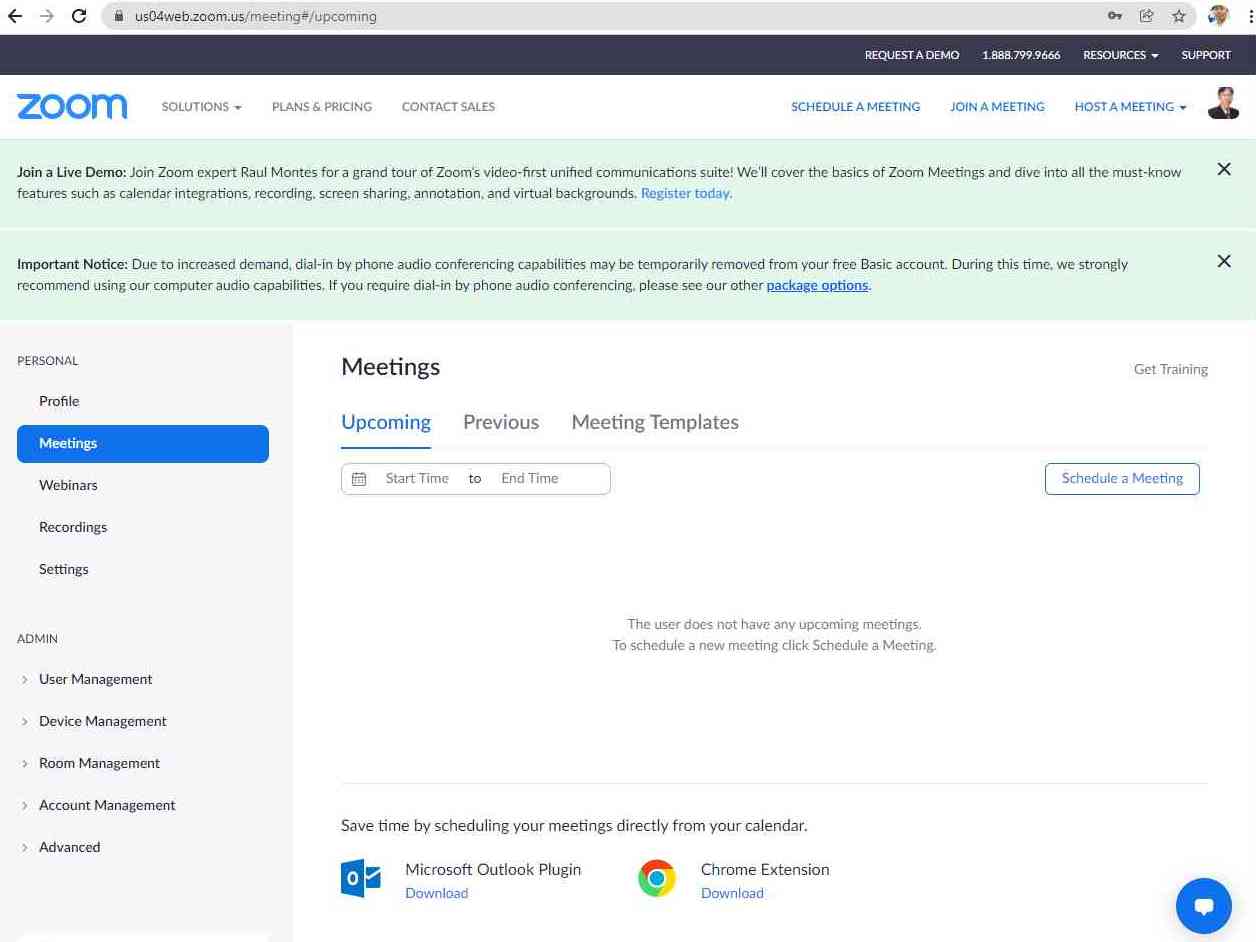
Task: Open the Solutions dropdown menu
Action: coord(201,107)
